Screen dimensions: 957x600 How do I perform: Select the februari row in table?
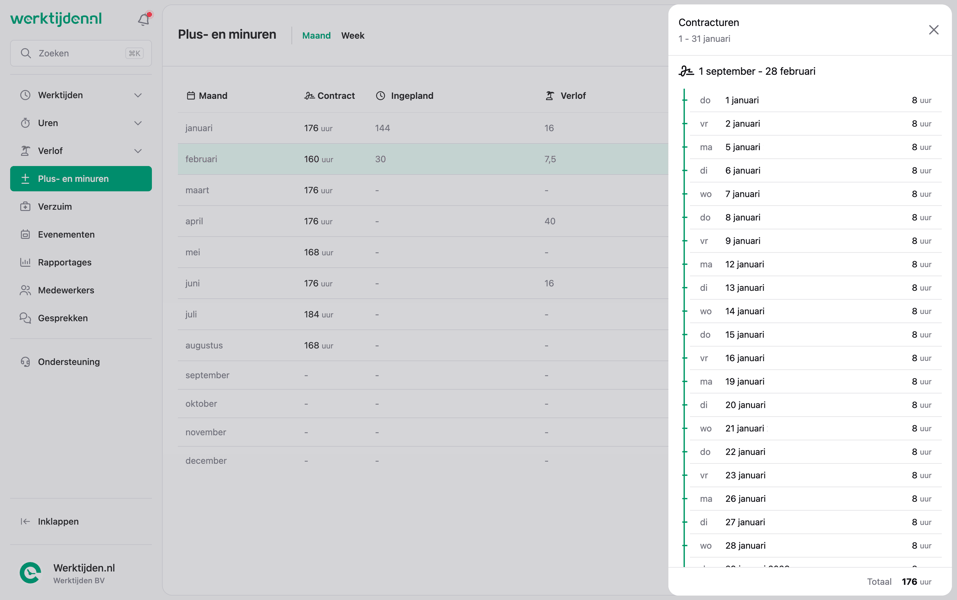(423, 159)
